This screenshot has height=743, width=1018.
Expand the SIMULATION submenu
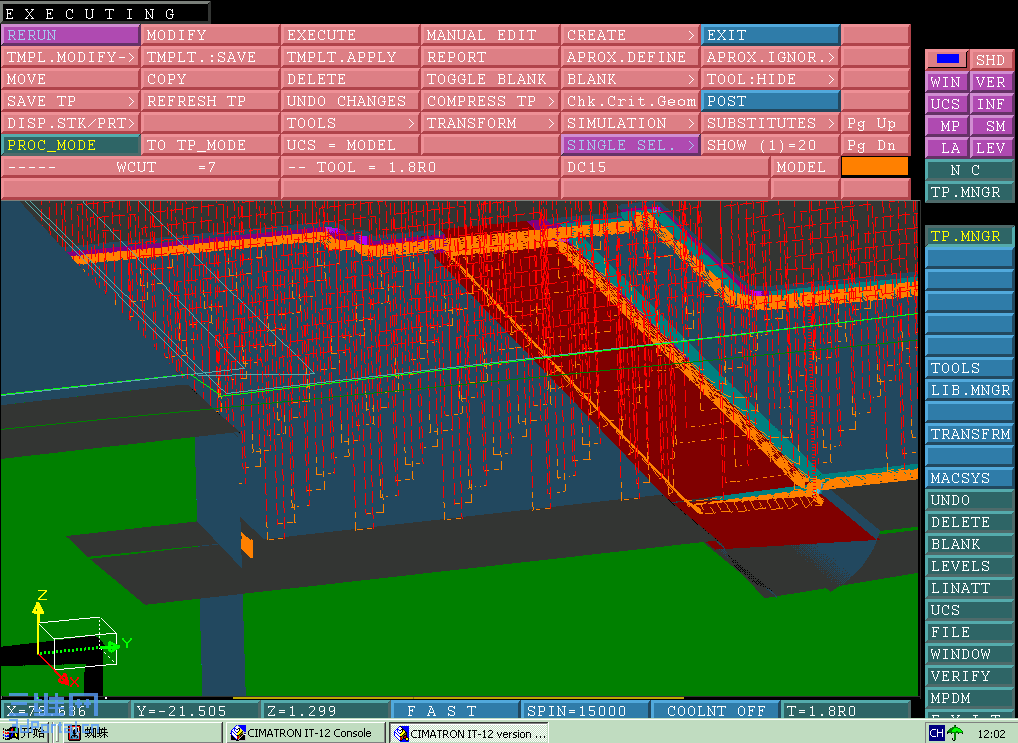click(630, 123)
